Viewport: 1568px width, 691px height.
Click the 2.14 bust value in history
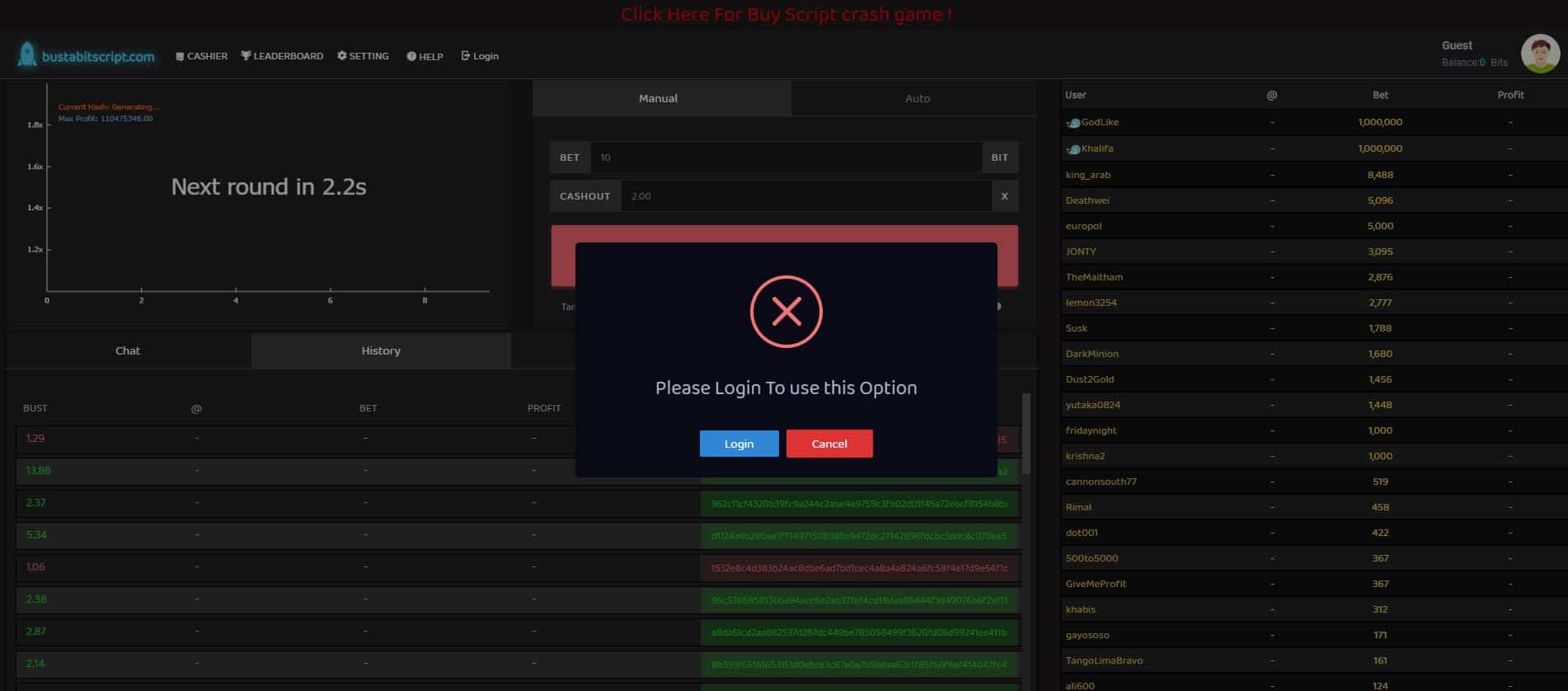coord(35,664)
